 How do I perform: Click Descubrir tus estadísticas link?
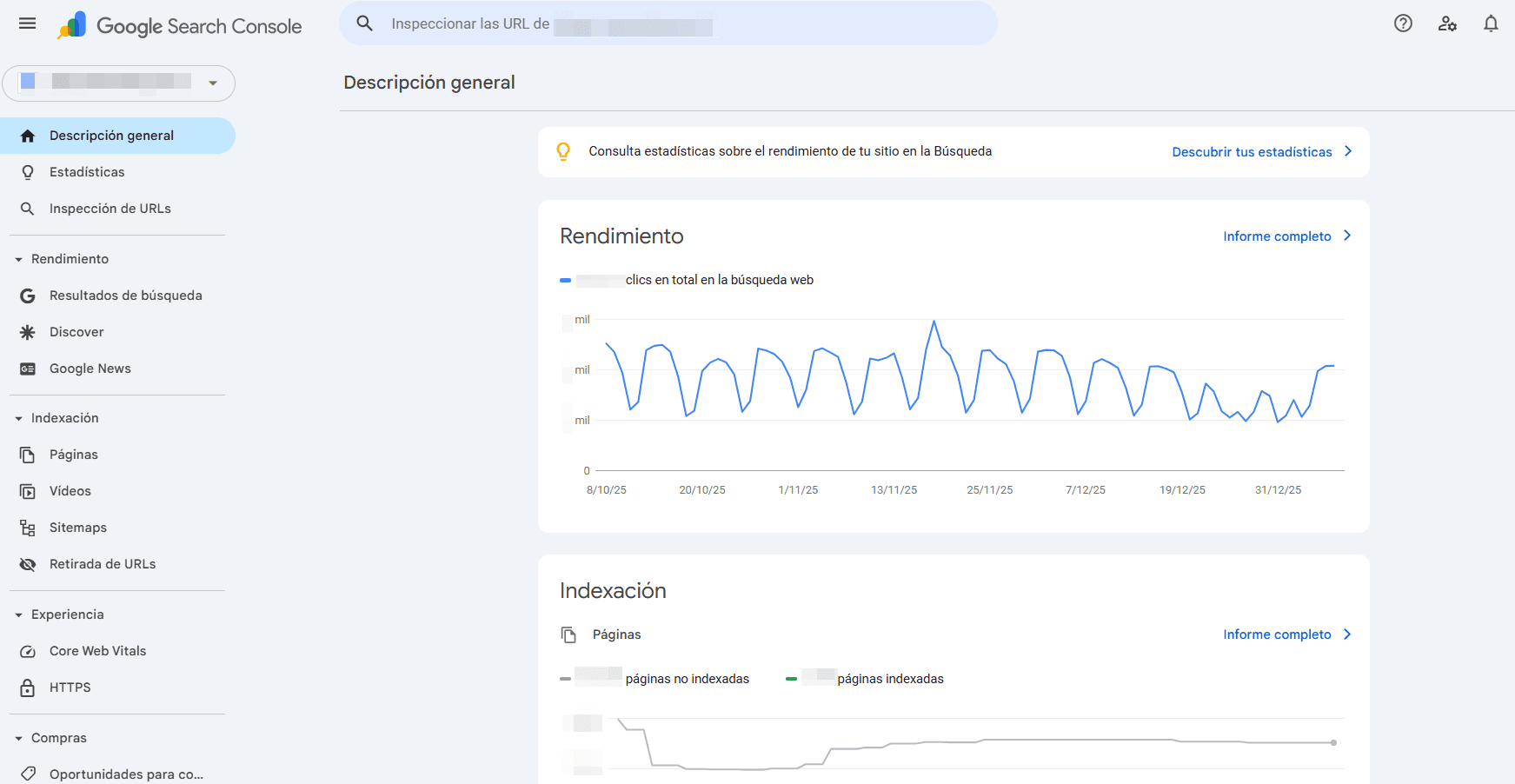point(1252,151)
